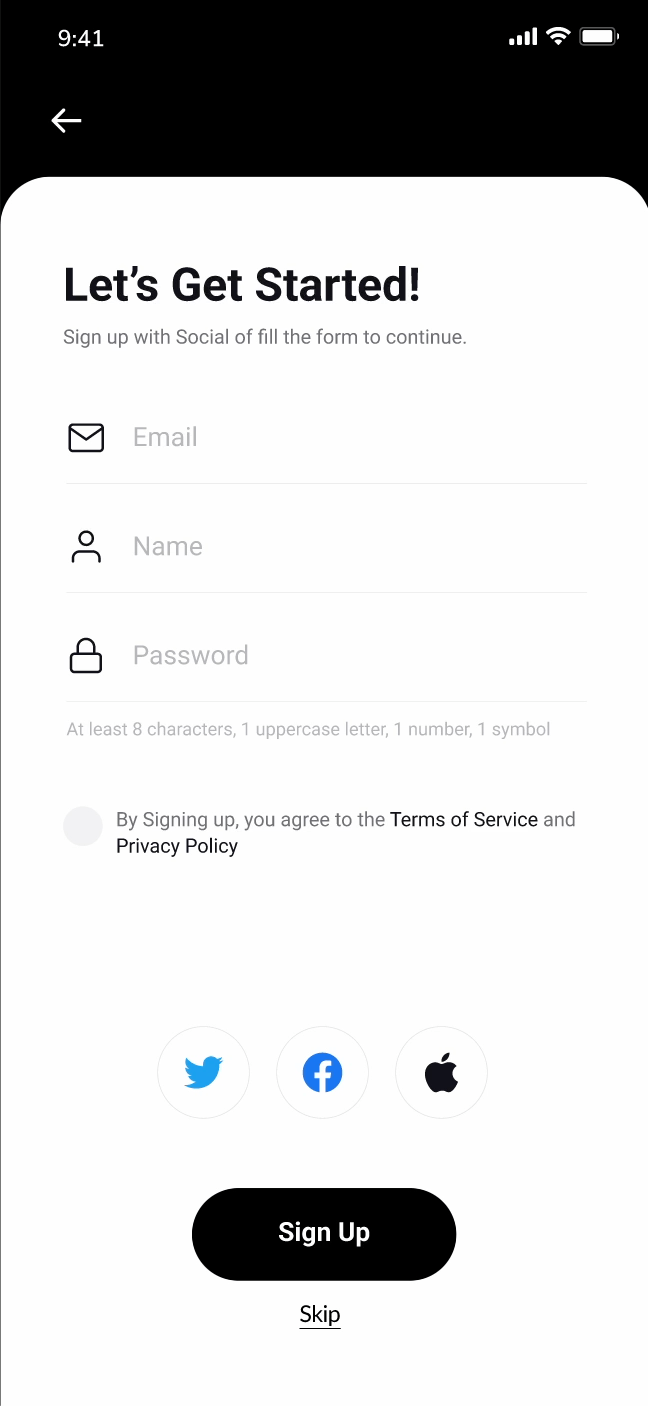This screenshot has width=648, height=1406.
Task: Tap the 9:41 clock in status bar
Action: pyautogui.click(x=81, y=38)
